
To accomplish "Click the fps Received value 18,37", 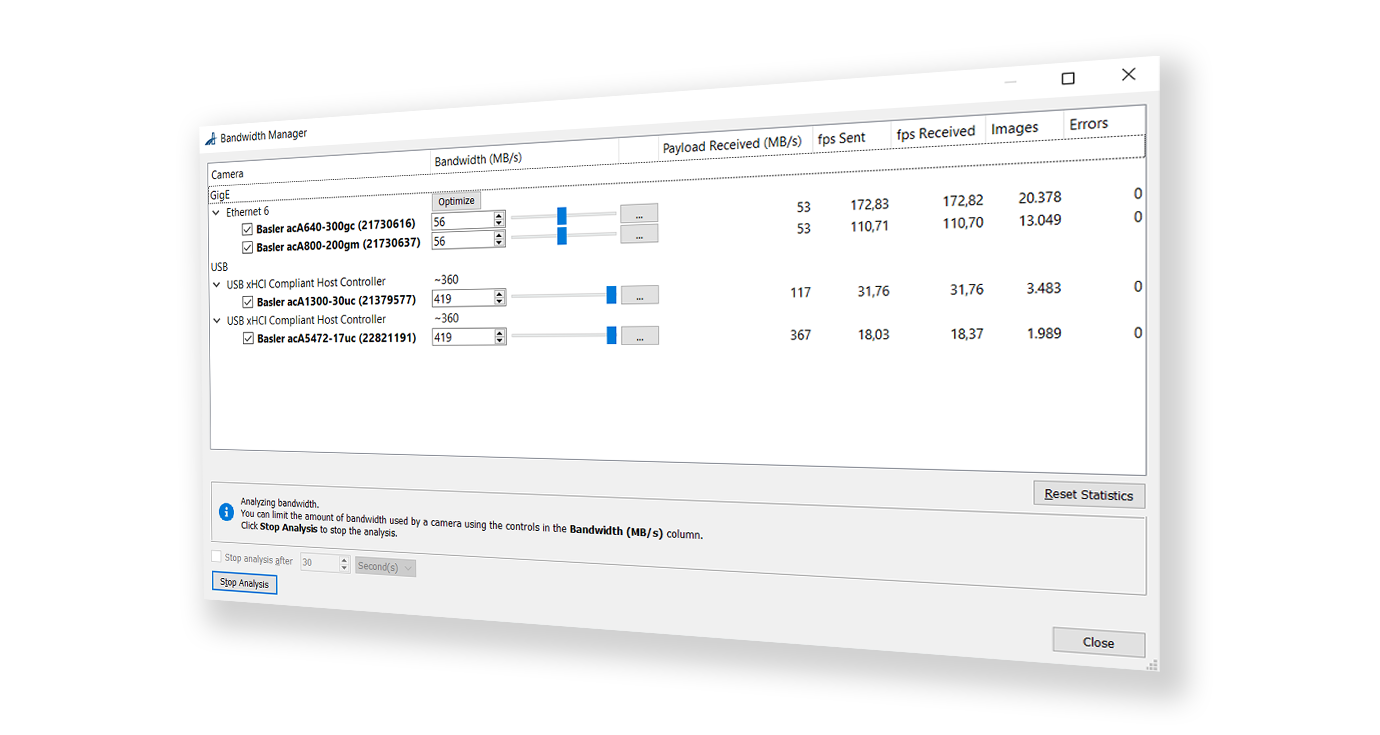I will [x=967, y=334].
